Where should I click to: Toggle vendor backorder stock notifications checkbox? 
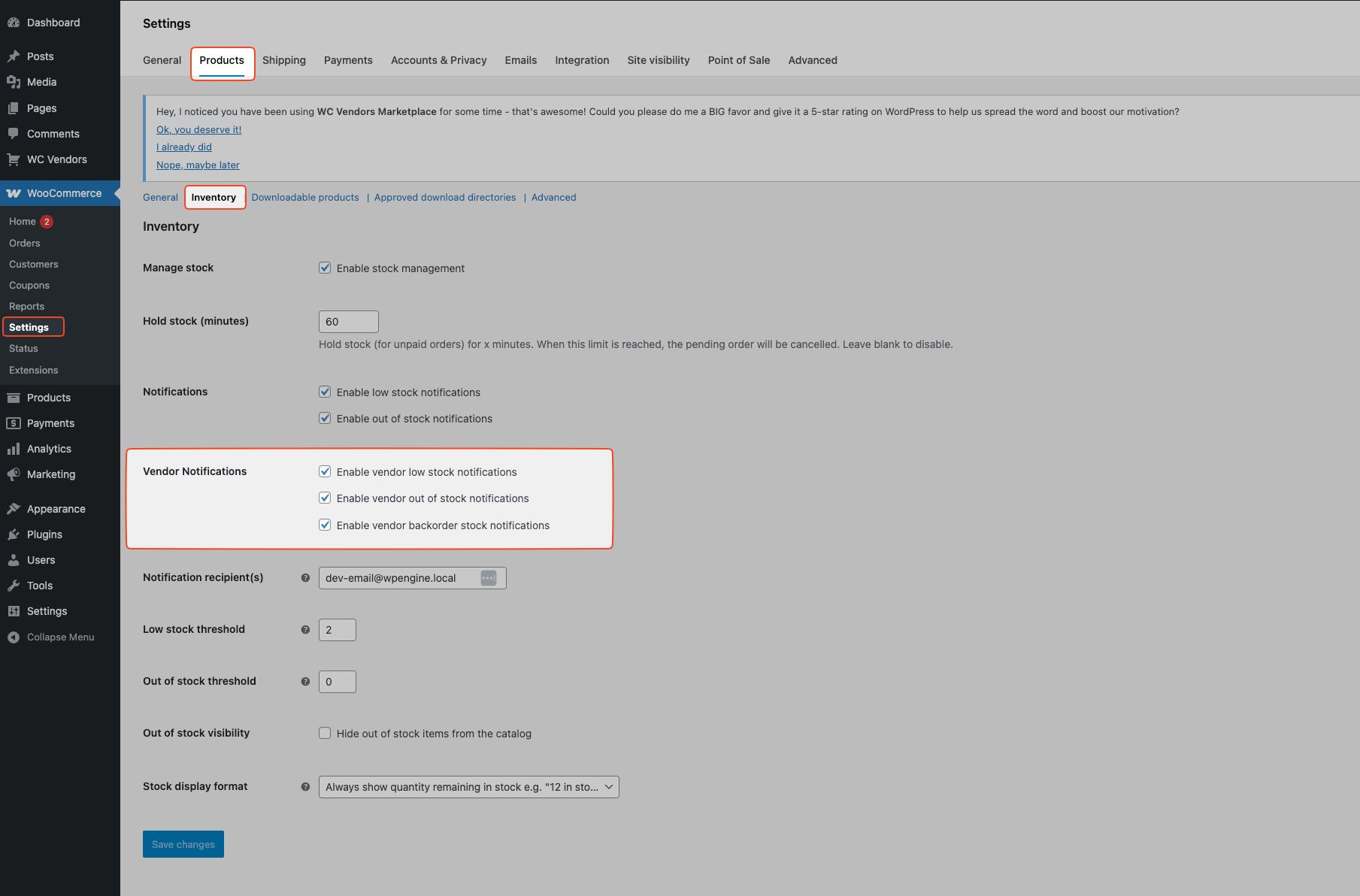pos(325,525)
